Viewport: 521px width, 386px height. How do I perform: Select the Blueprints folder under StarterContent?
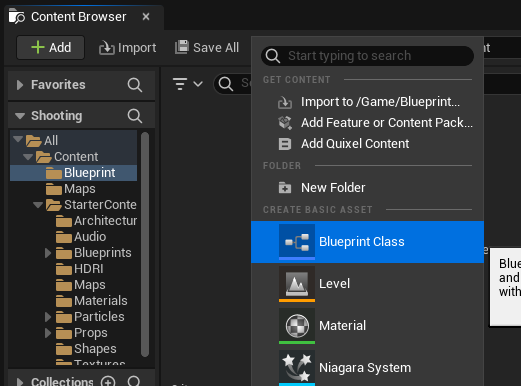93,253
